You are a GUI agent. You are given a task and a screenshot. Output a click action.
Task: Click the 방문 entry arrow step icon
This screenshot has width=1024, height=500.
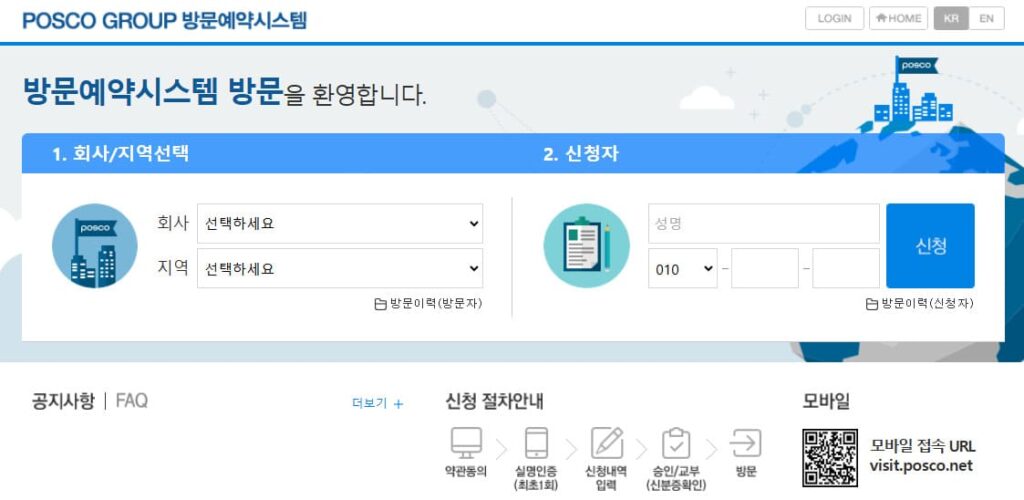[x=746, y=443]
